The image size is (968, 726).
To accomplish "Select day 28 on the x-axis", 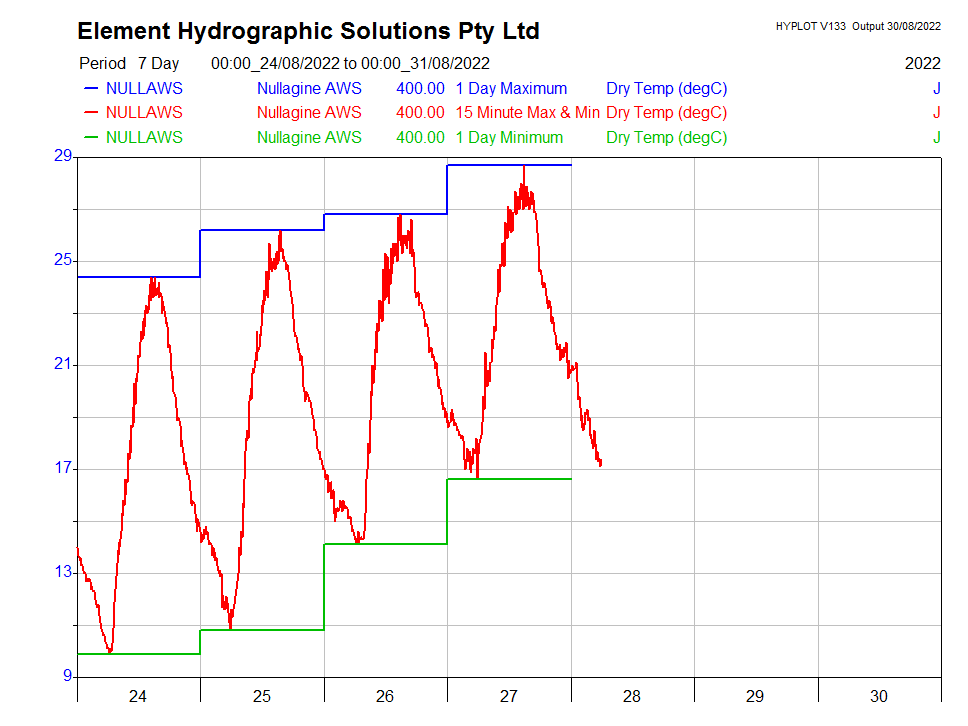I will coord(631,697).
